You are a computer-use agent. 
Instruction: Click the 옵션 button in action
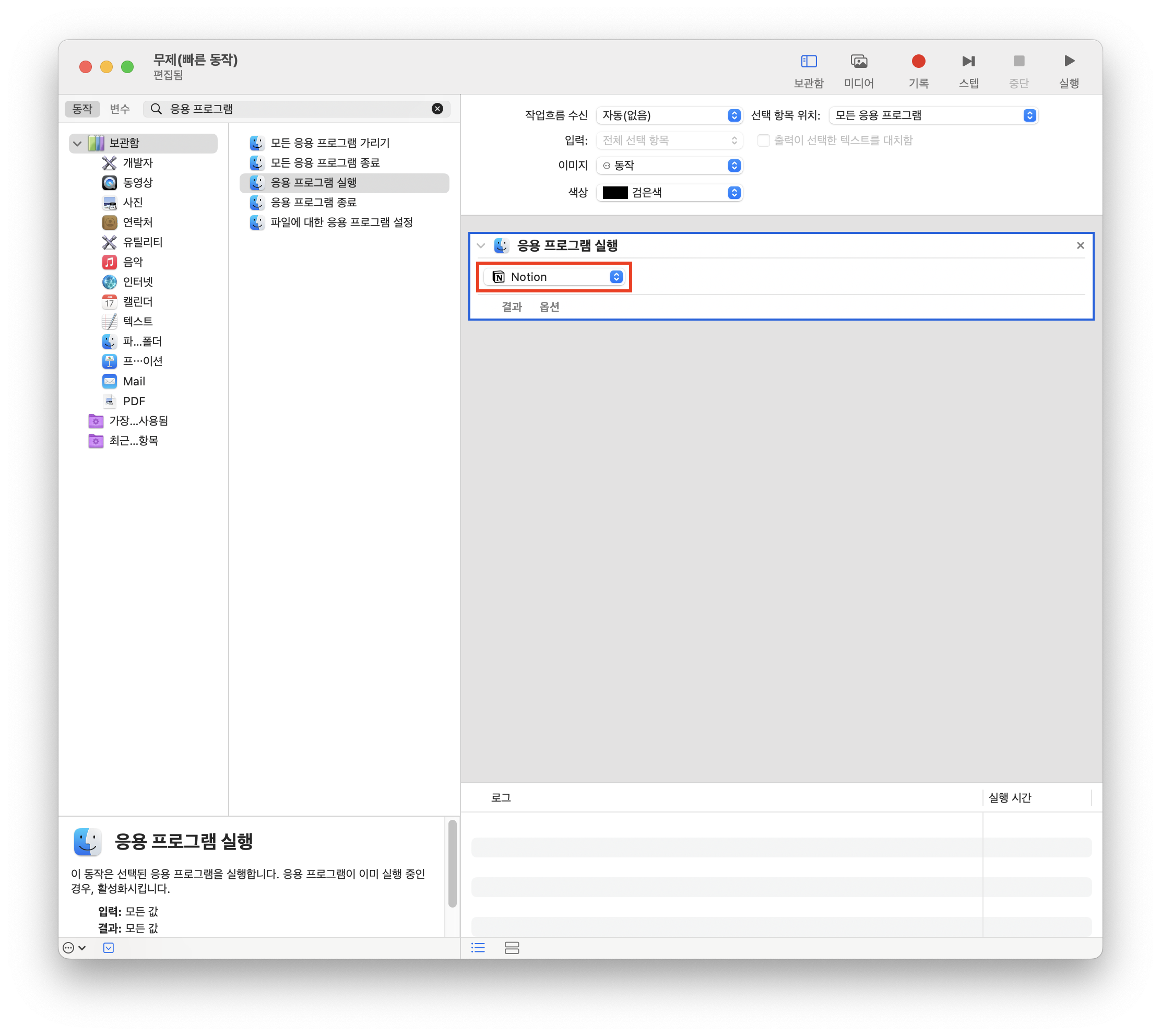coord(549,308)
